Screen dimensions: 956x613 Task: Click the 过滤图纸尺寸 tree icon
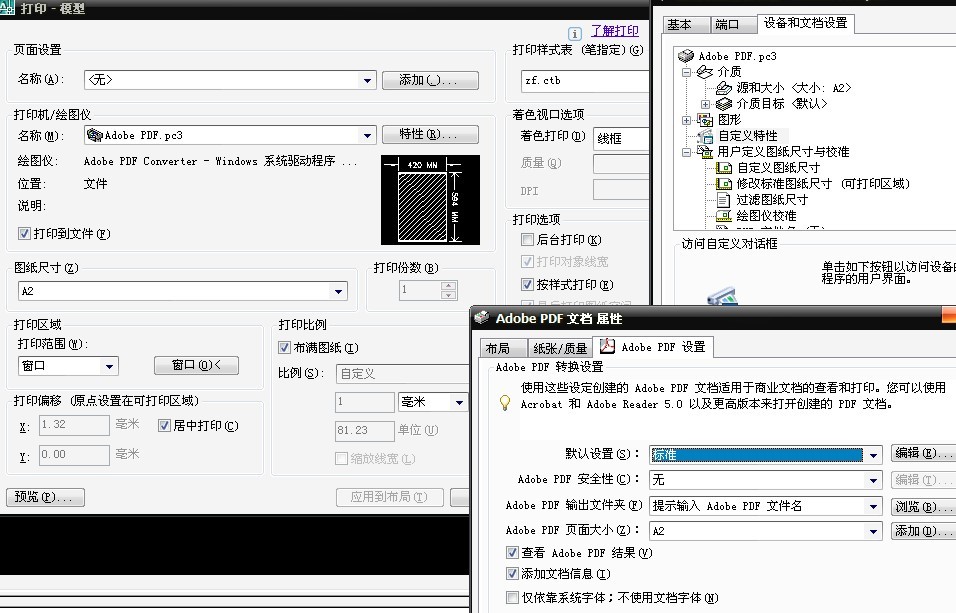724,199
